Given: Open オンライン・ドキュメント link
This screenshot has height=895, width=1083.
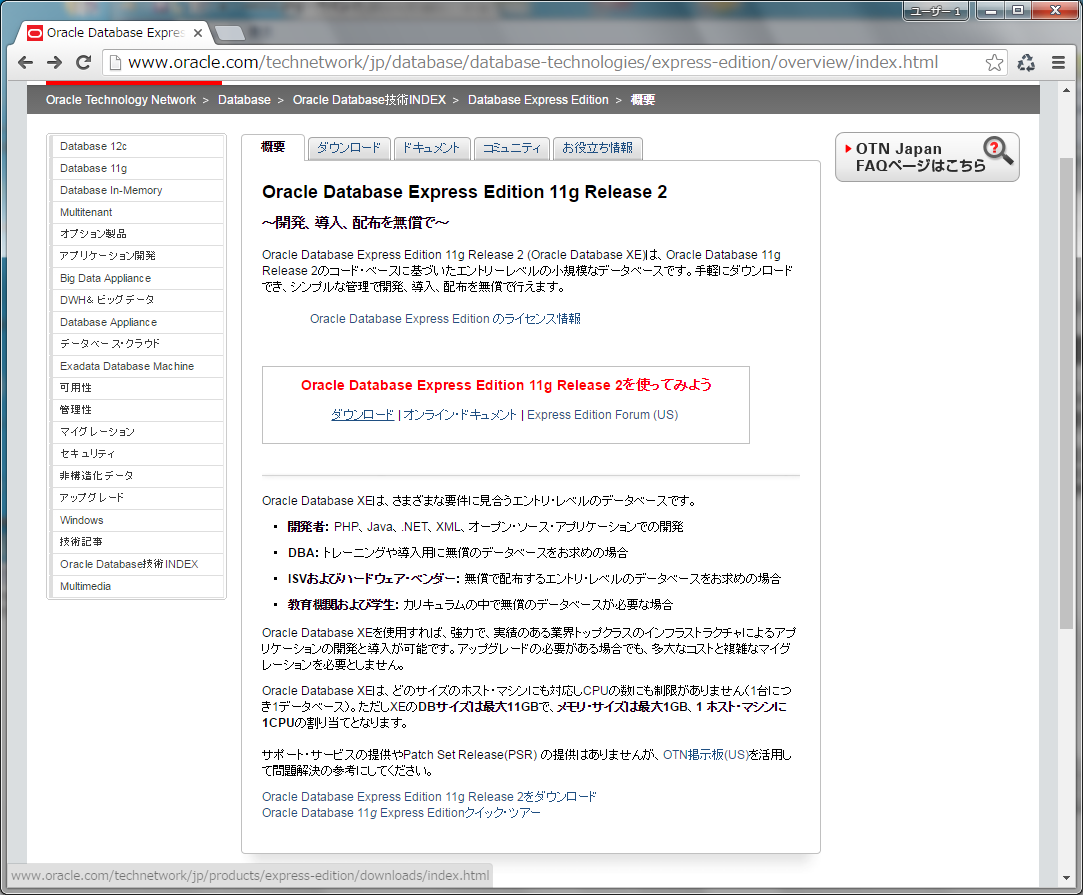Looking at the screenshot, I should [x=460, y=415].
